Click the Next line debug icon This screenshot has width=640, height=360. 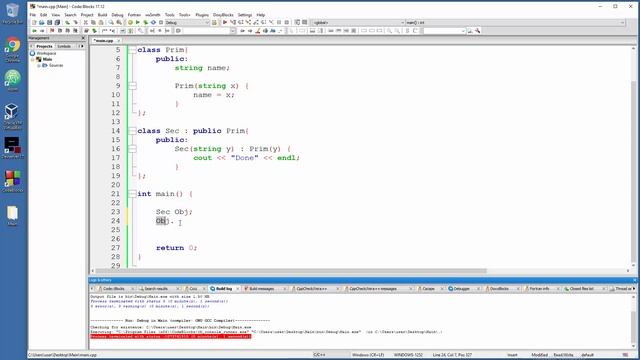click(x=240, y=22)
